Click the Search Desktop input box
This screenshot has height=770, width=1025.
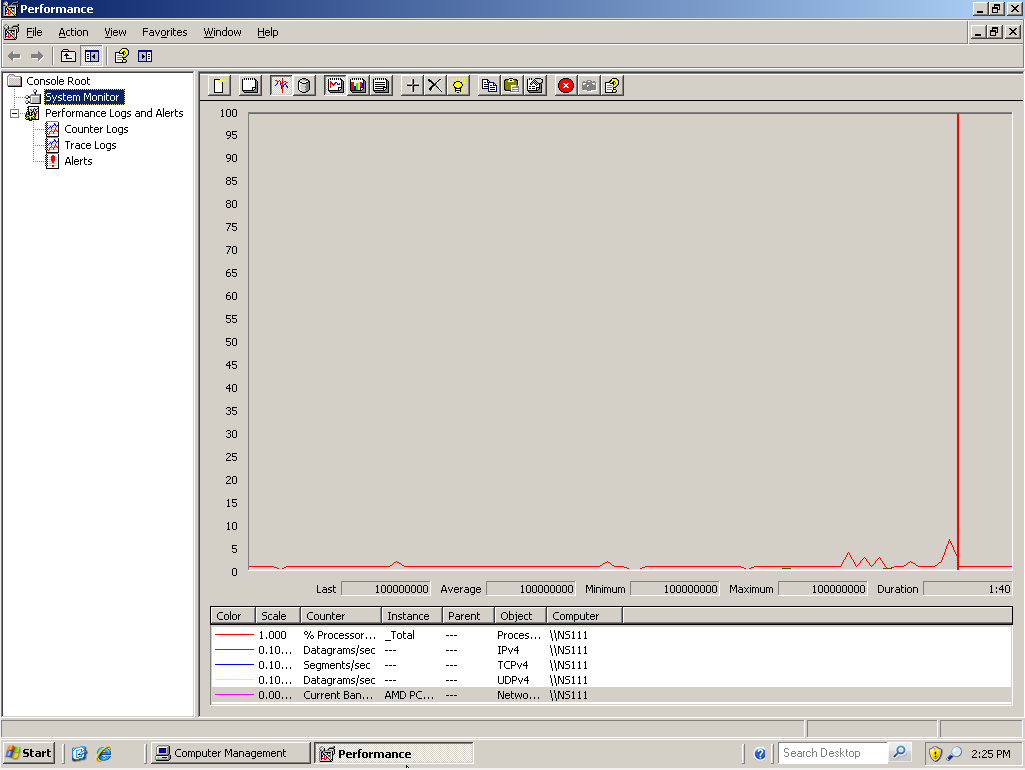[x=833, y=753]
